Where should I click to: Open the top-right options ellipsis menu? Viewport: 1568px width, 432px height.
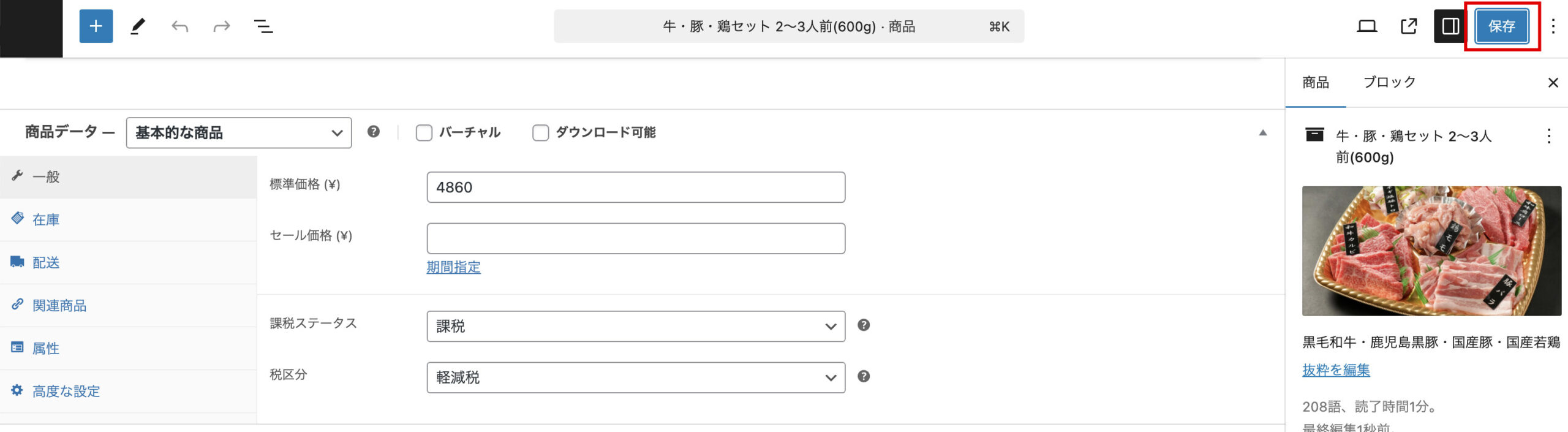click(x=1553, y=26)
